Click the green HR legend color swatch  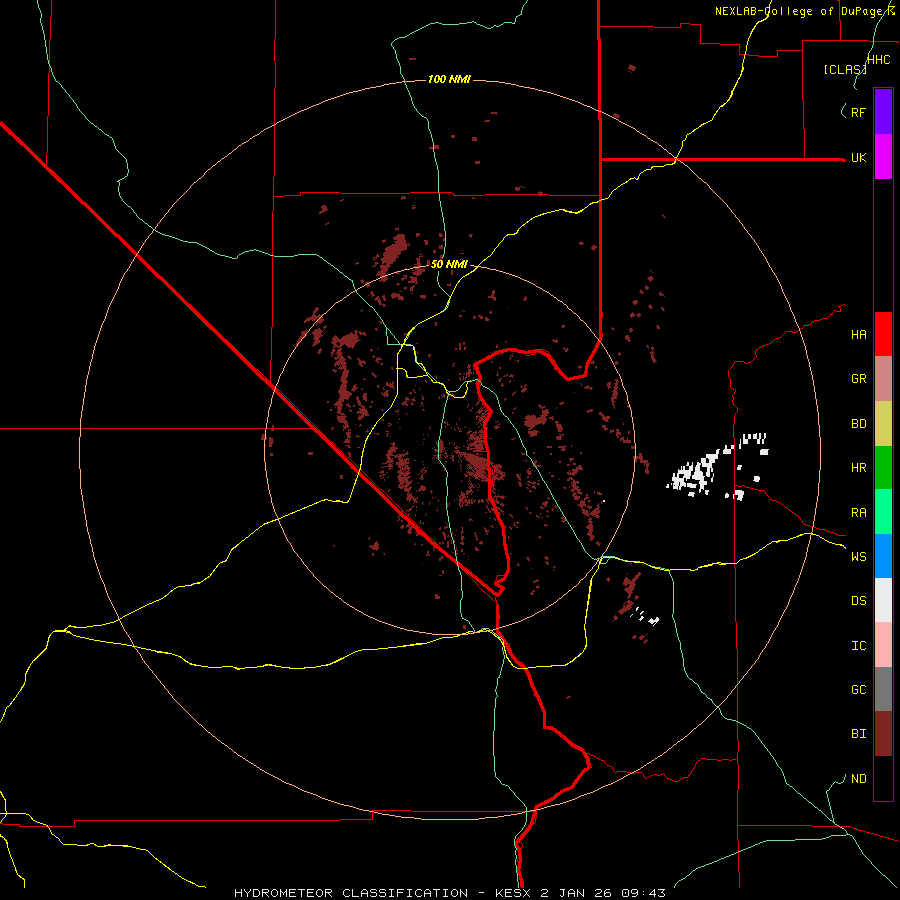(x=883, y=468)
